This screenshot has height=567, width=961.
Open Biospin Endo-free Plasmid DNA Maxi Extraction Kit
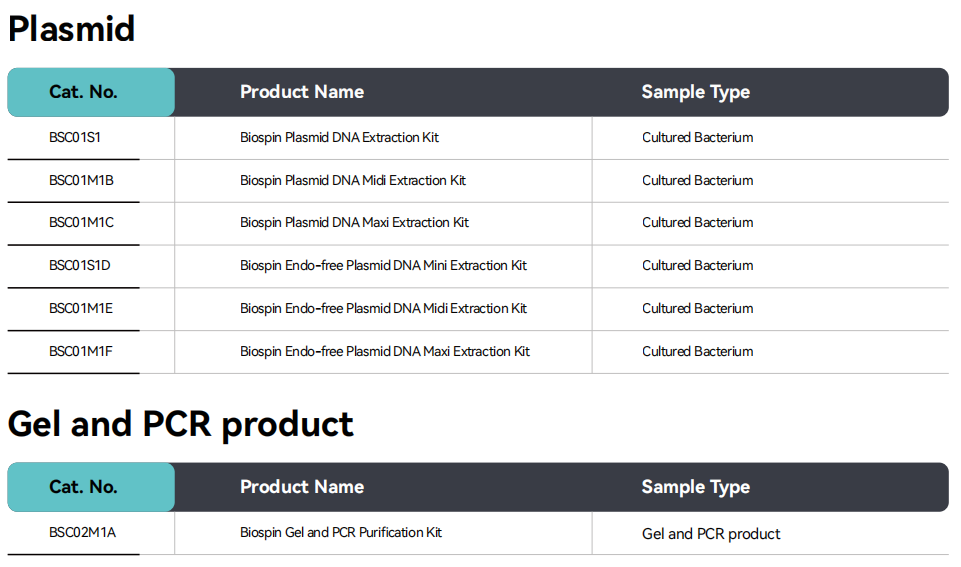384,351
